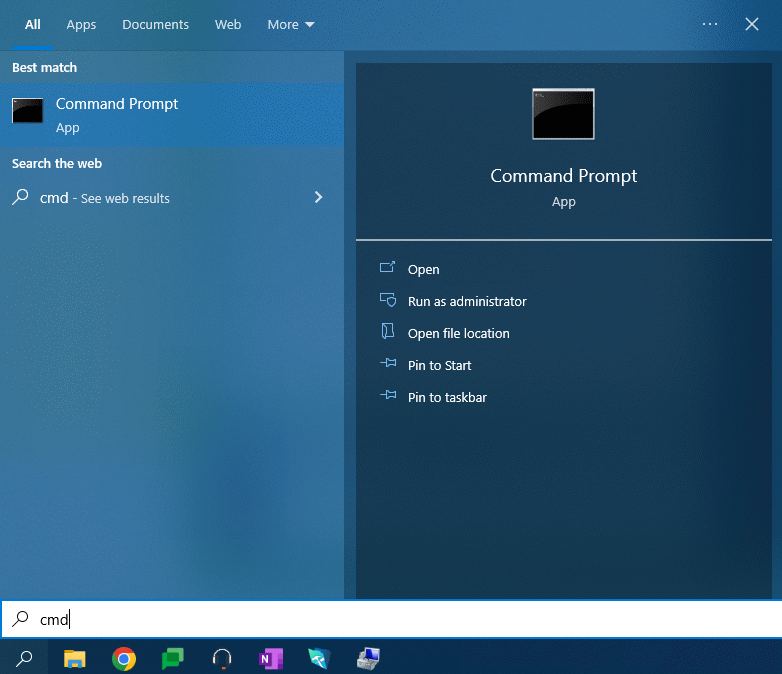Click the Open action icon
The height and width of the screenshot is (674, 782).
pos(388,267)
